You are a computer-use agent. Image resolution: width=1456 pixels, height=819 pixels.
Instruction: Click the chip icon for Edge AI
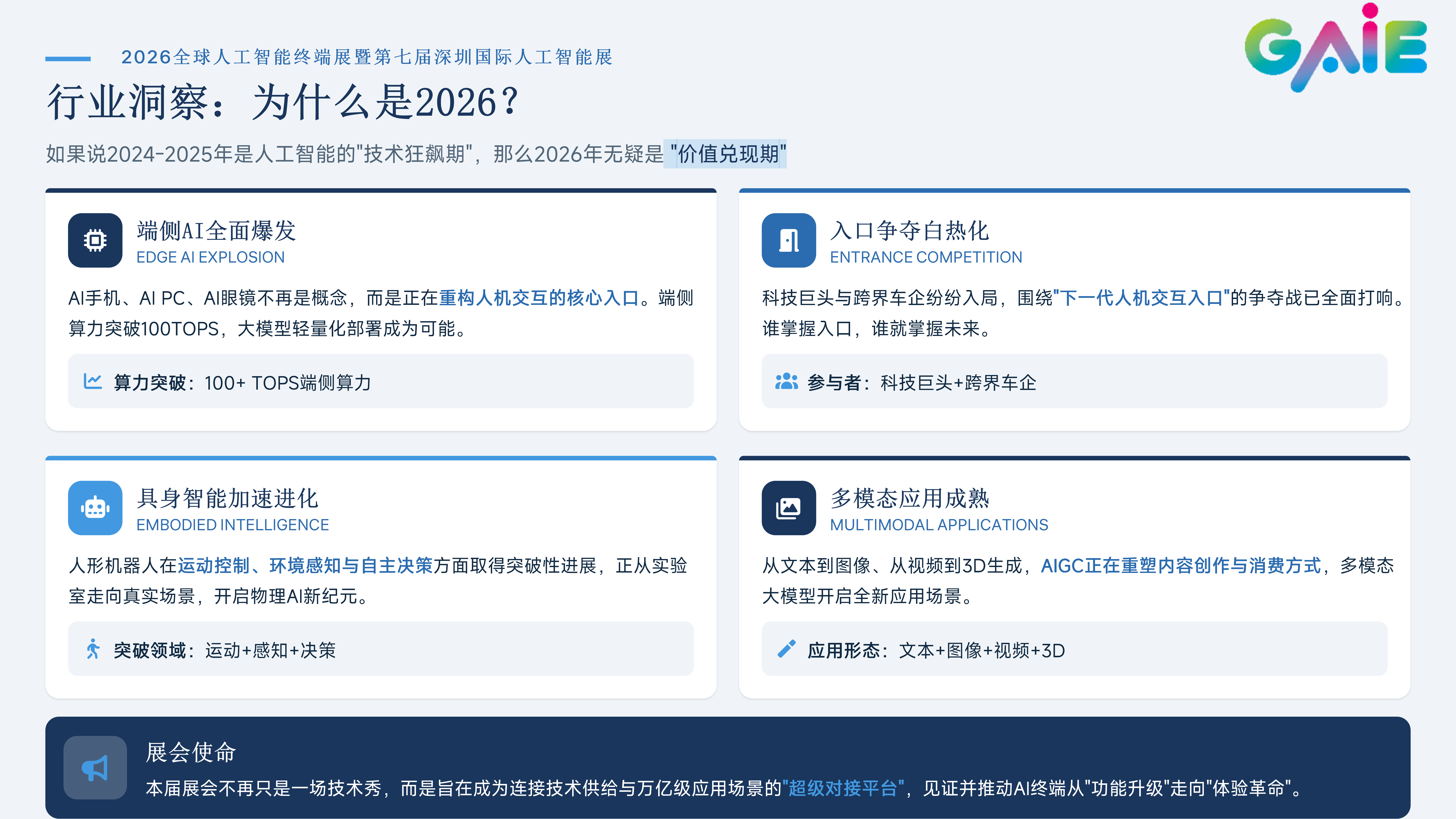(x=95, y=240)
